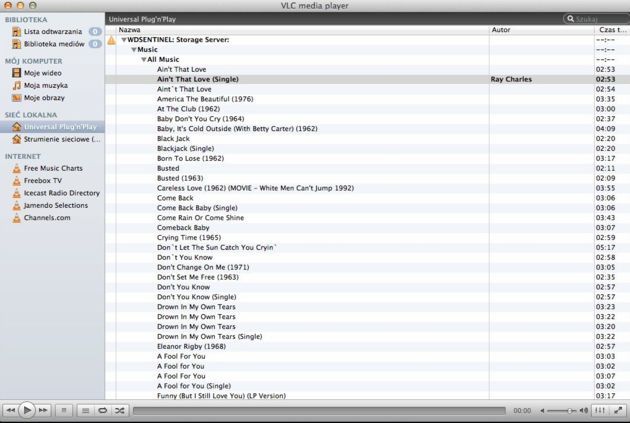
Task: Open Icecast Radio Directory
Action: pos(61,193)
